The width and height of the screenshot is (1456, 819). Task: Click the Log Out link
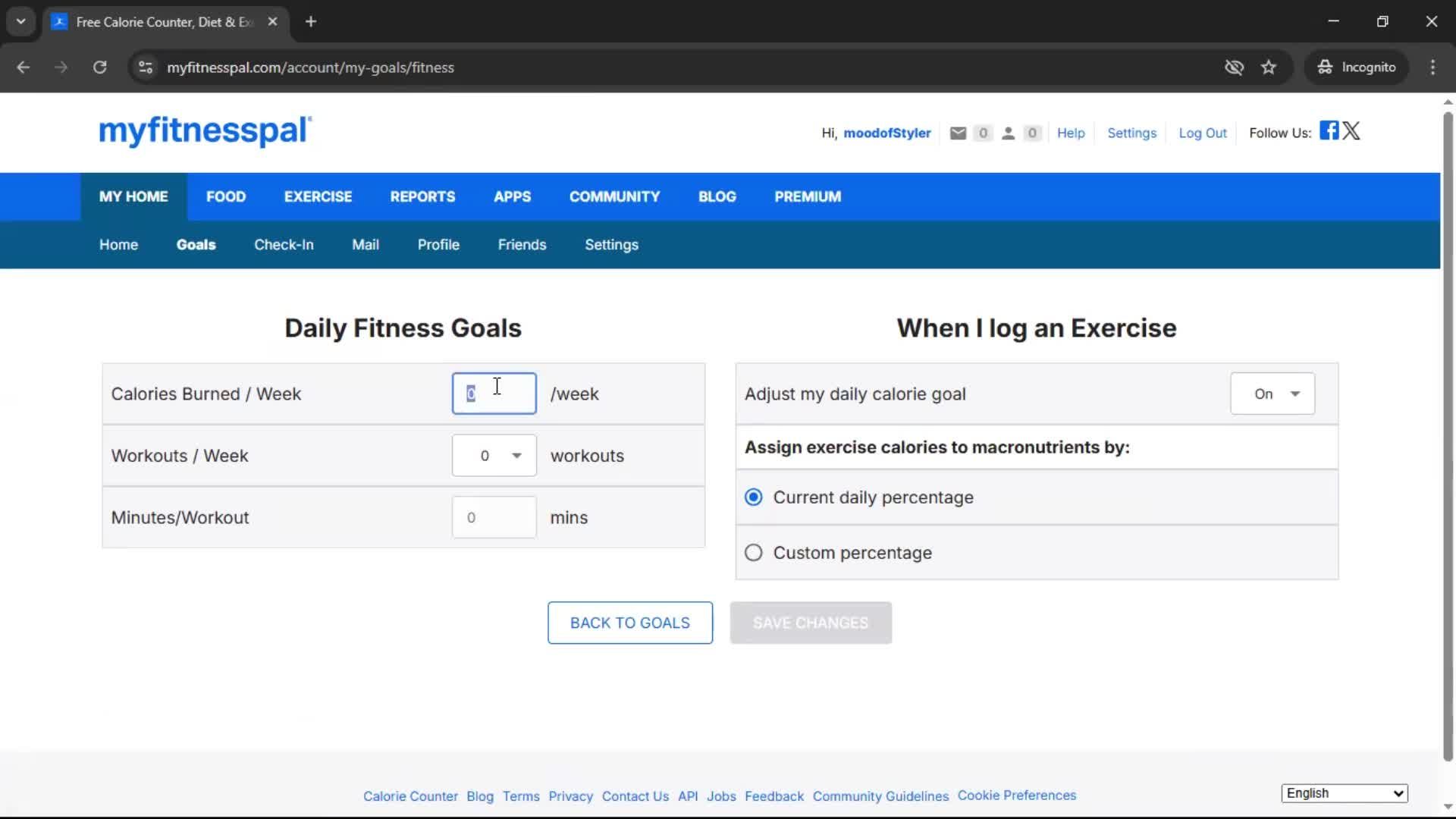pos(1202,133)
